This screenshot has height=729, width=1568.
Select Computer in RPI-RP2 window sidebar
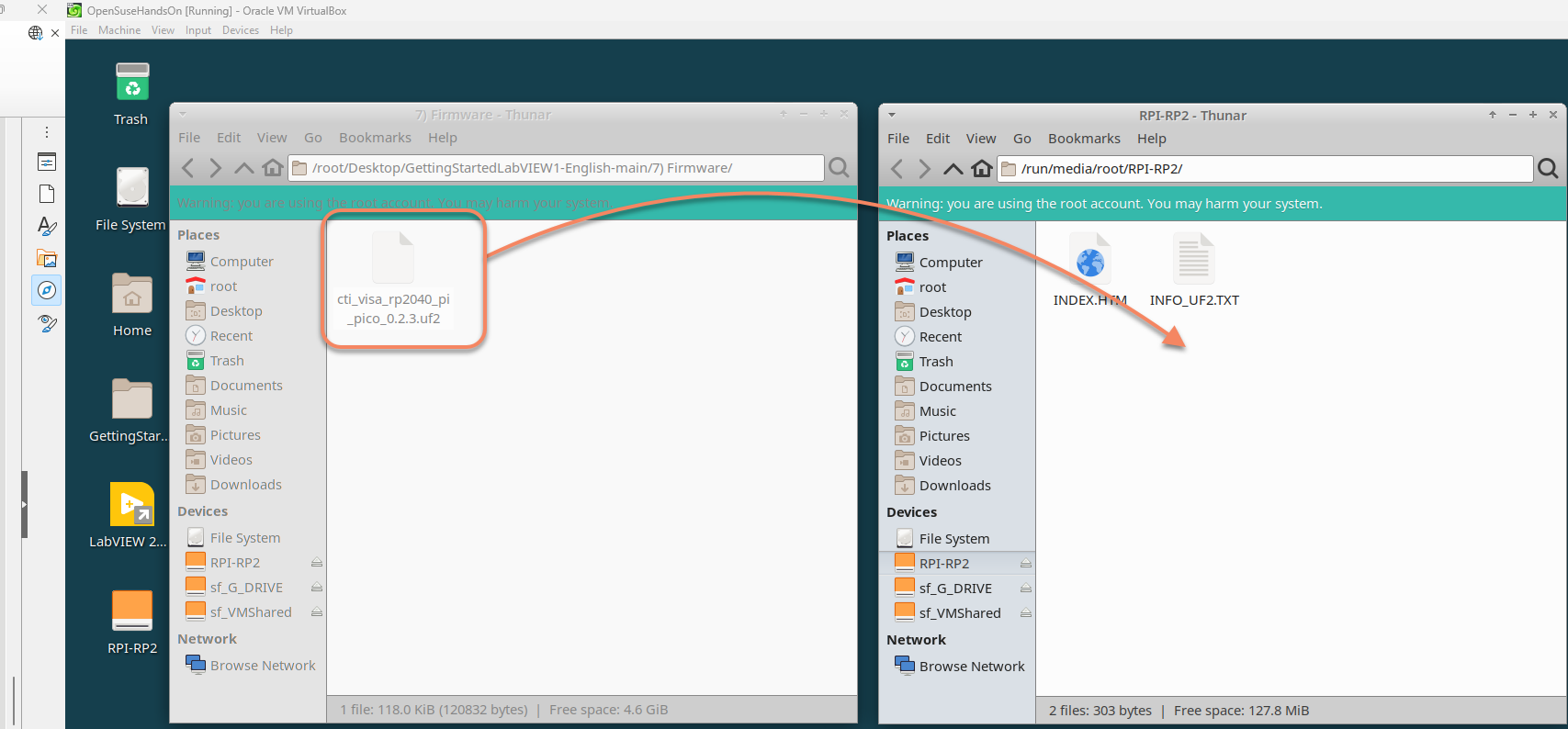(956, 263)
